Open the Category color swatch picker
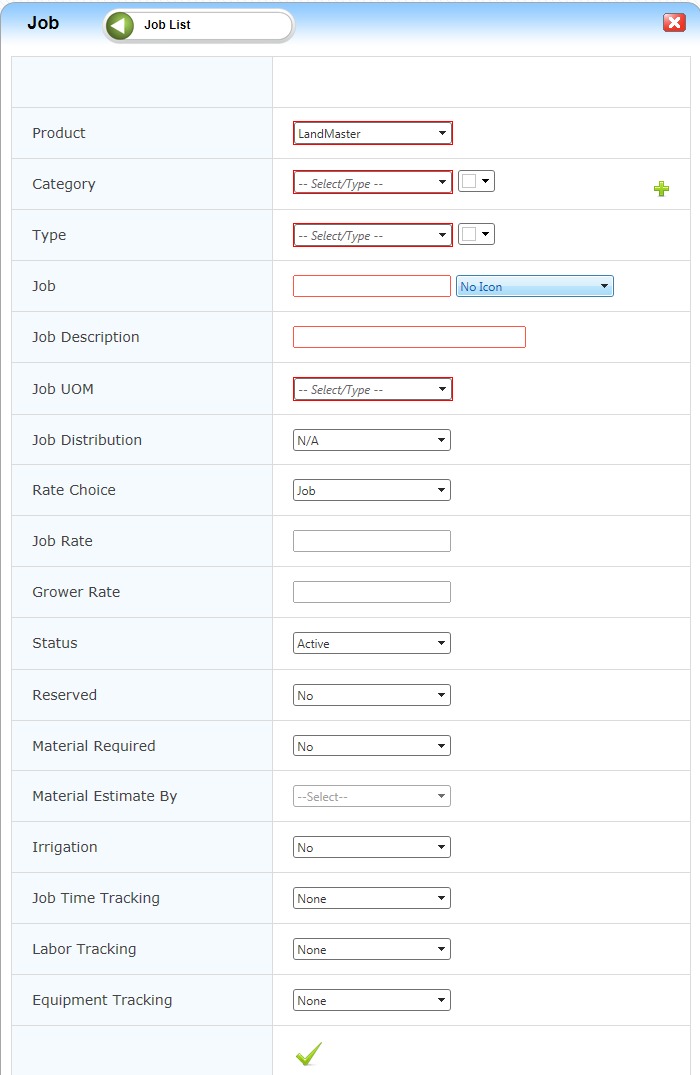 click(x=476, y=181)
